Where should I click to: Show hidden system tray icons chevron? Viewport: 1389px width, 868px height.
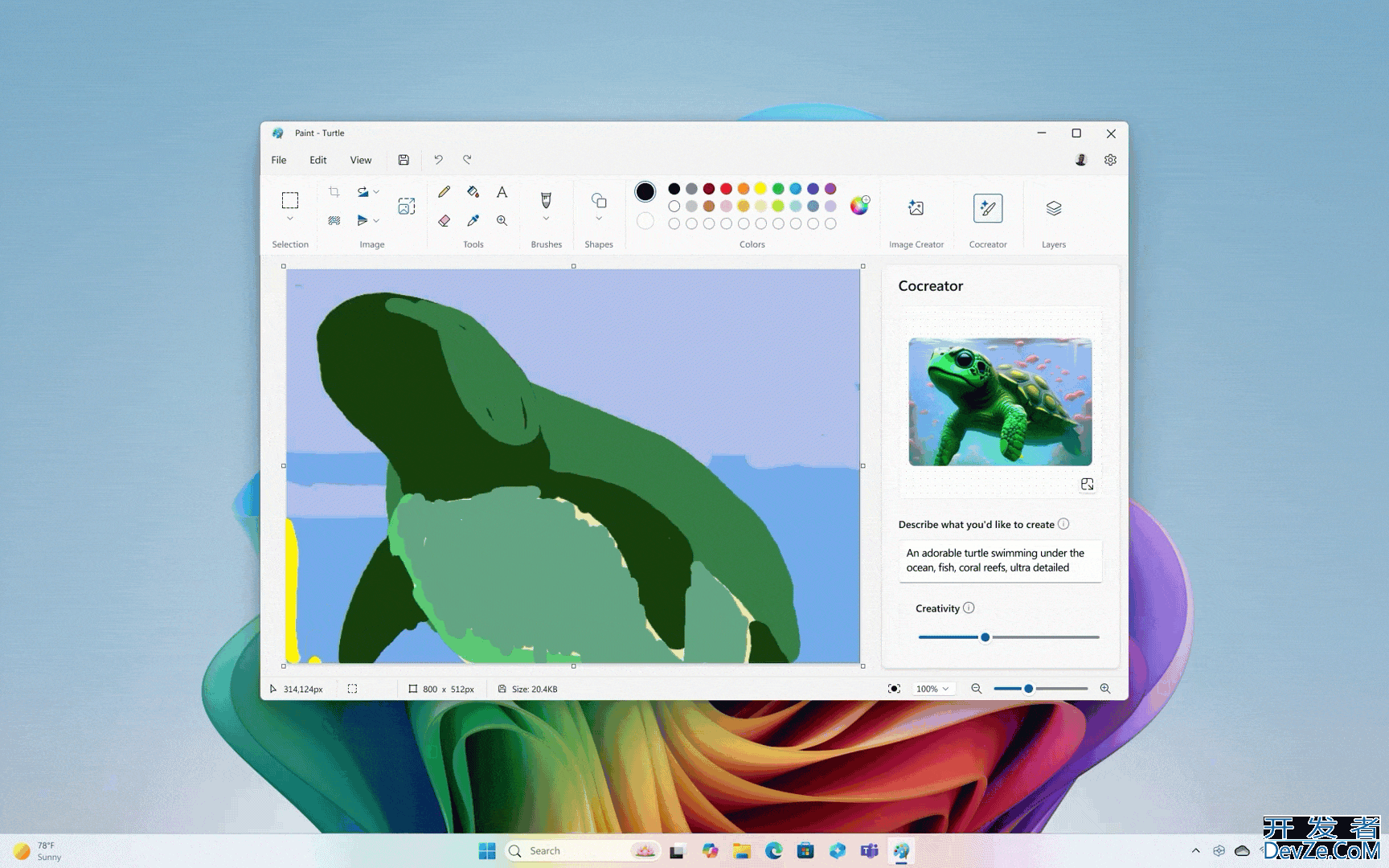click(1195, 851)
